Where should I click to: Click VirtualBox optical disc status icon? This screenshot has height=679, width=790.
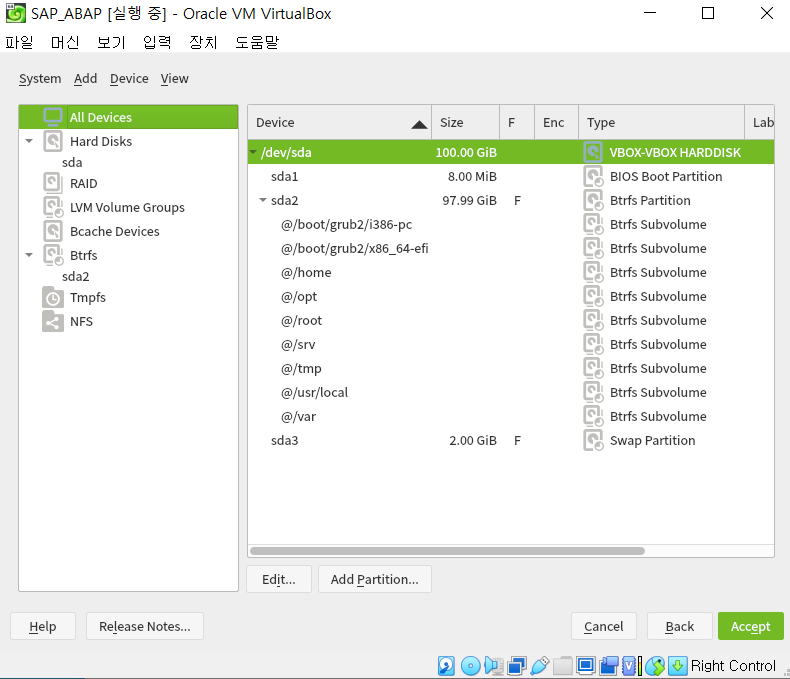point(471,666)
